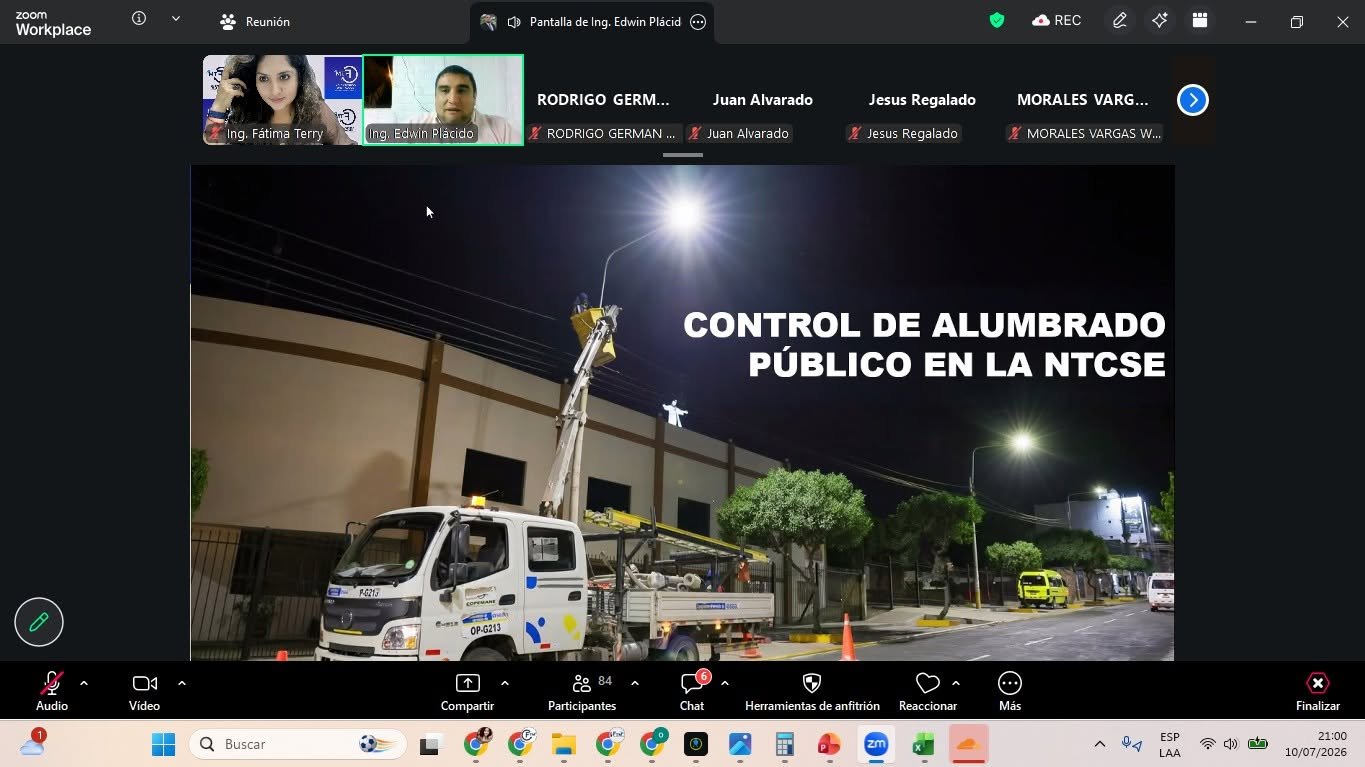
Task: Open Excel from the taskbar
Action: pyautogui.click(x=922, y=744)
